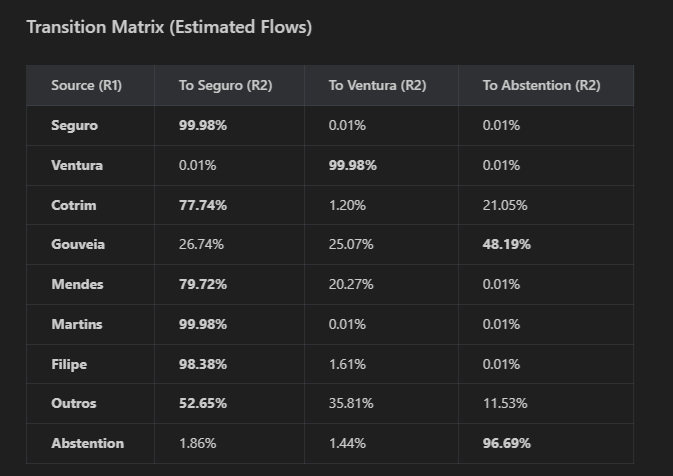
Task: Click the 20.27% cell in Mendes row
Action: point(351,284)
